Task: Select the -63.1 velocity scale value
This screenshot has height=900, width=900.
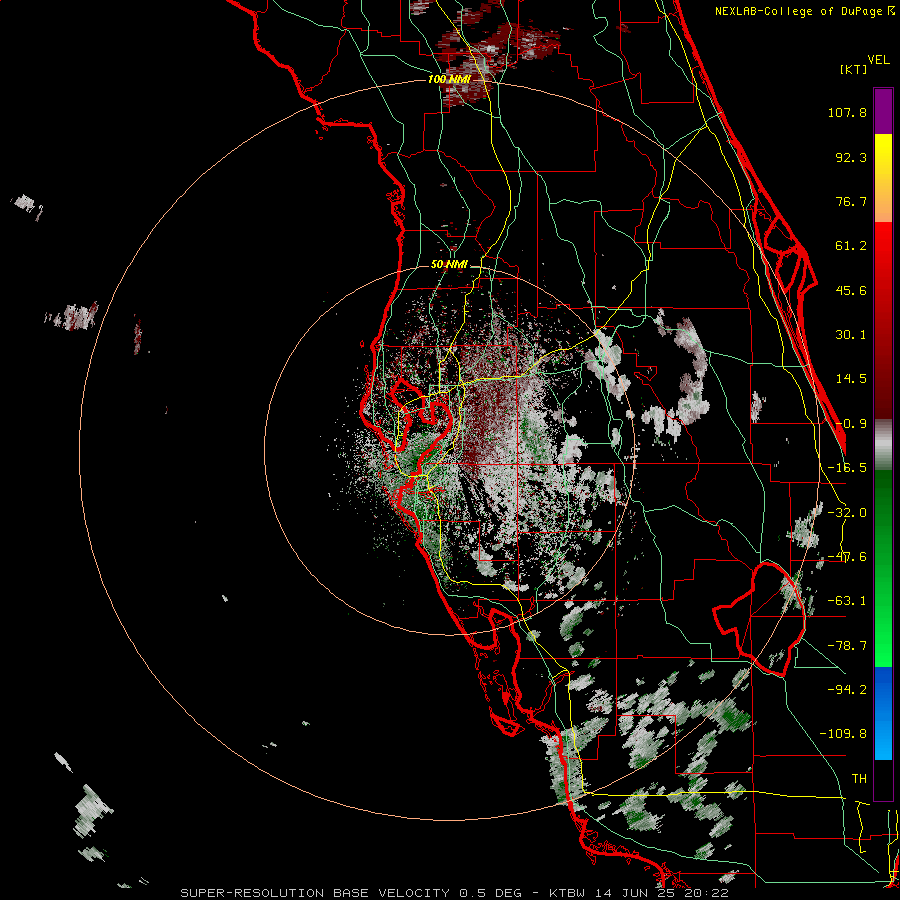Action: (x=847, y=601)
